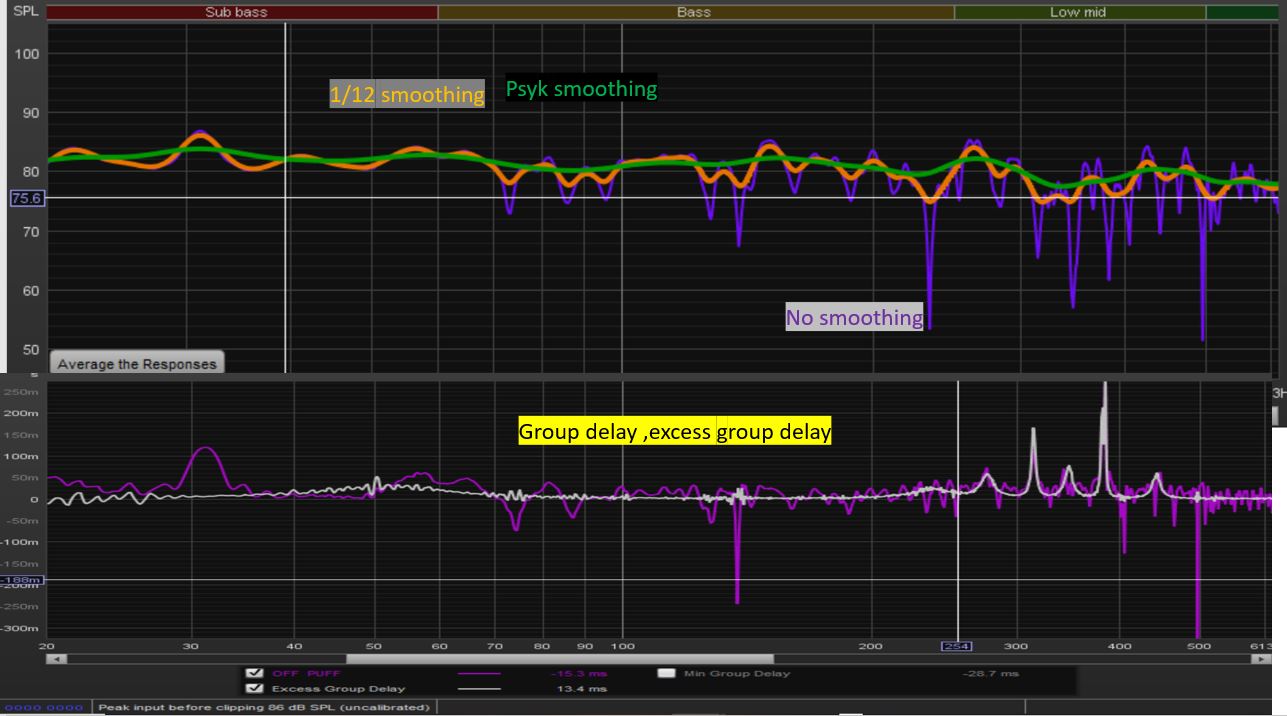This screenshot has height=716, width=1287.
Task: Click the 75.6 SPL cursor value box
Action: pyautogui.click(x=24, y=198)
